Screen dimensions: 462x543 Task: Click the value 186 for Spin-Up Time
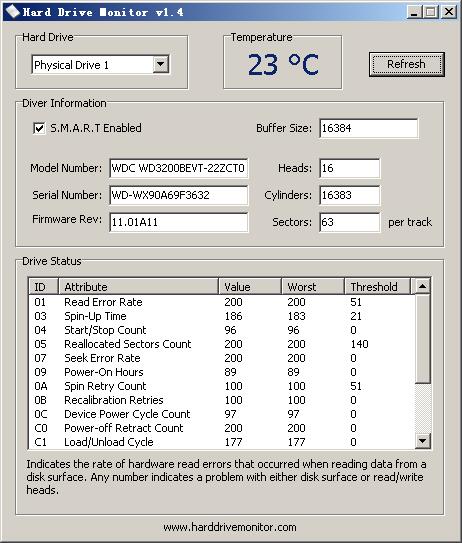tap(233, 316)
